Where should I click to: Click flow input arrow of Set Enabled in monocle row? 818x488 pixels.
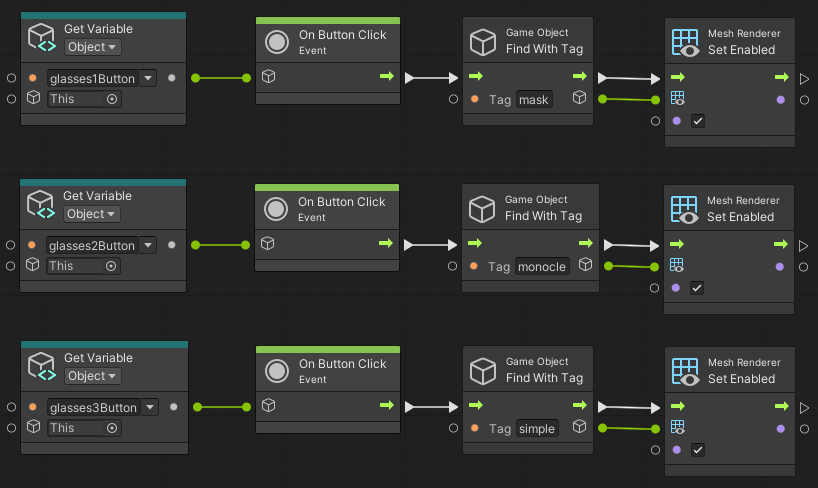677,244
